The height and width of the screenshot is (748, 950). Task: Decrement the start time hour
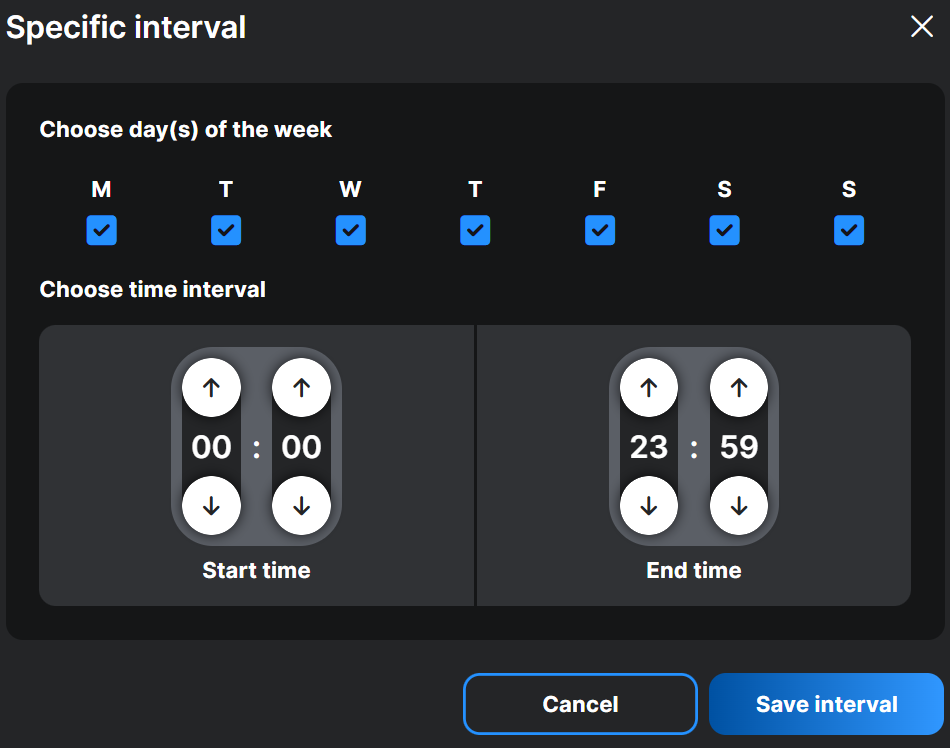click(x=211, y=506)
